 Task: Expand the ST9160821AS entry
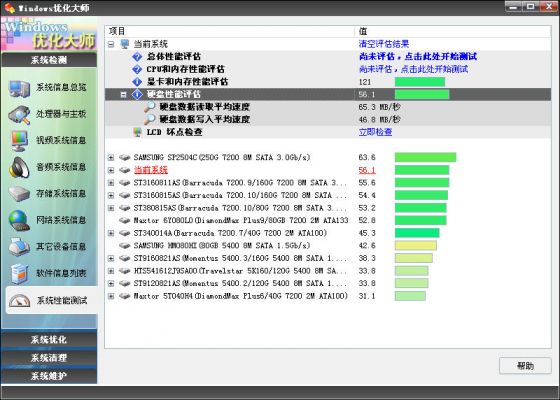click(x=111, y=258)
